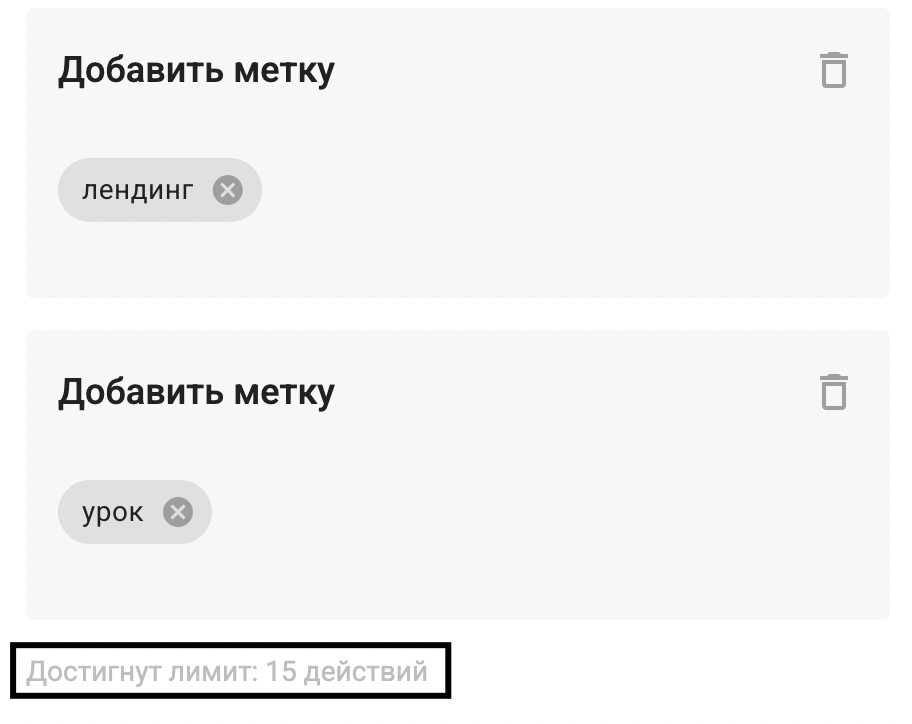Delete the first "Добавить метку" action
The width and height of the screenshot is (912, 724).
(x=833, y=71)
